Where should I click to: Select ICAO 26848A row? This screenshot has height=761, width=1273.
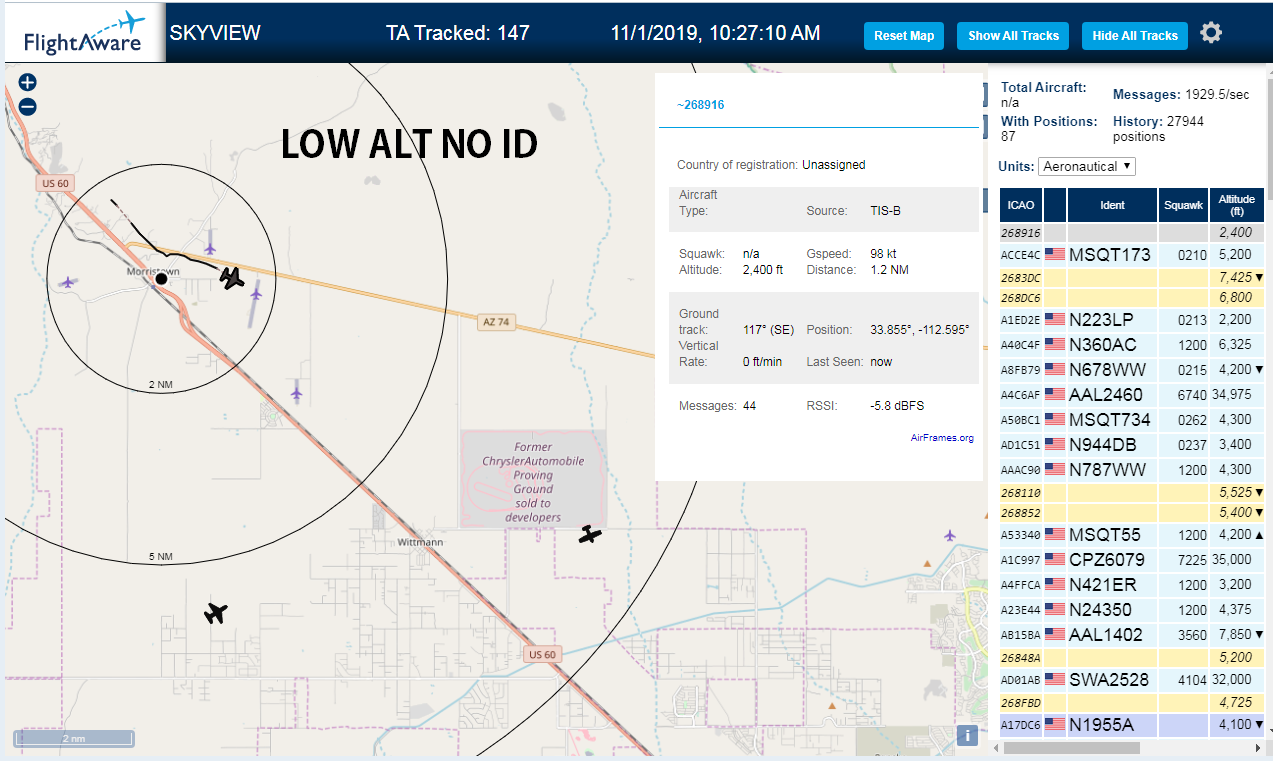pyautogui.click(x=1133, y=658)
